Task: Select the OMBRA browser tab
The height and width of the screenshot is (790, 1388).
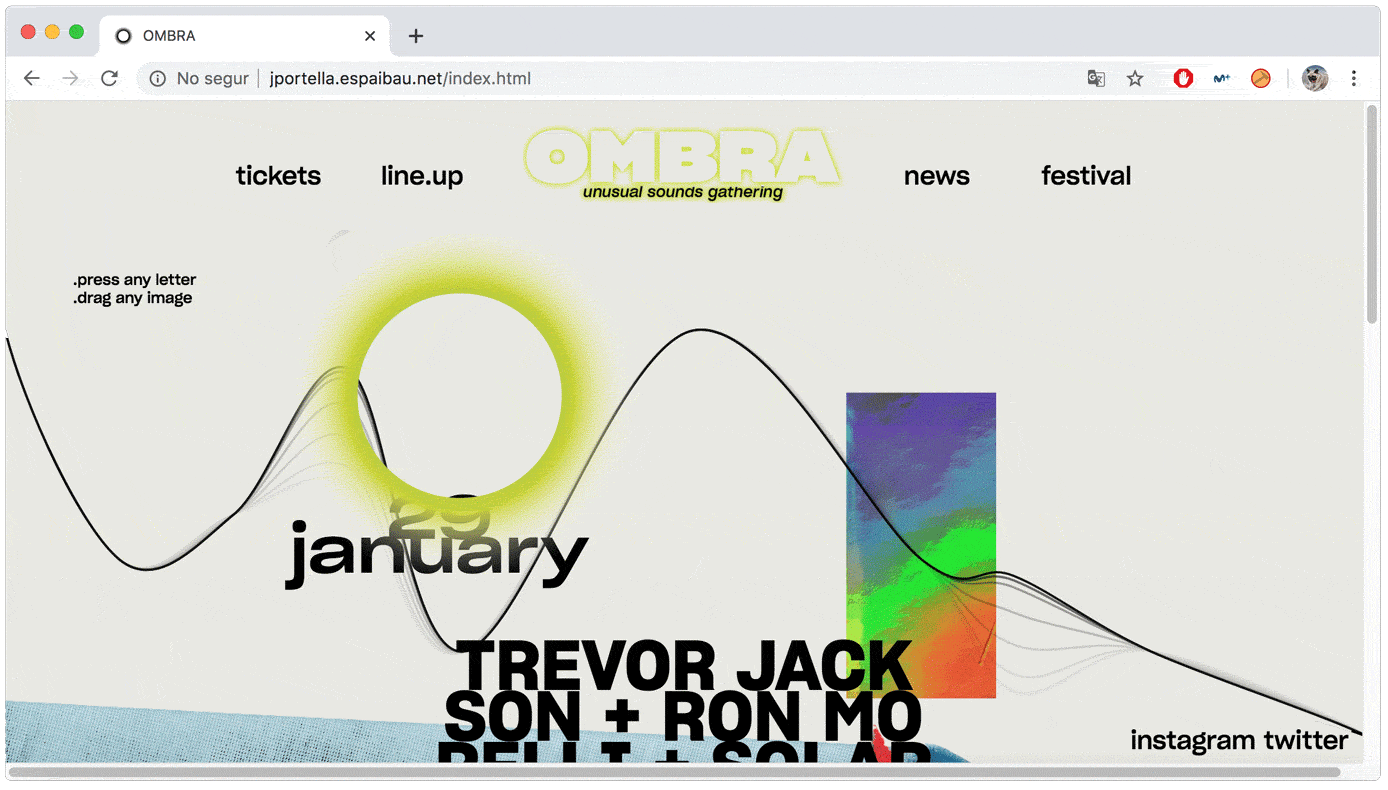Action: (x=245, y=36)
